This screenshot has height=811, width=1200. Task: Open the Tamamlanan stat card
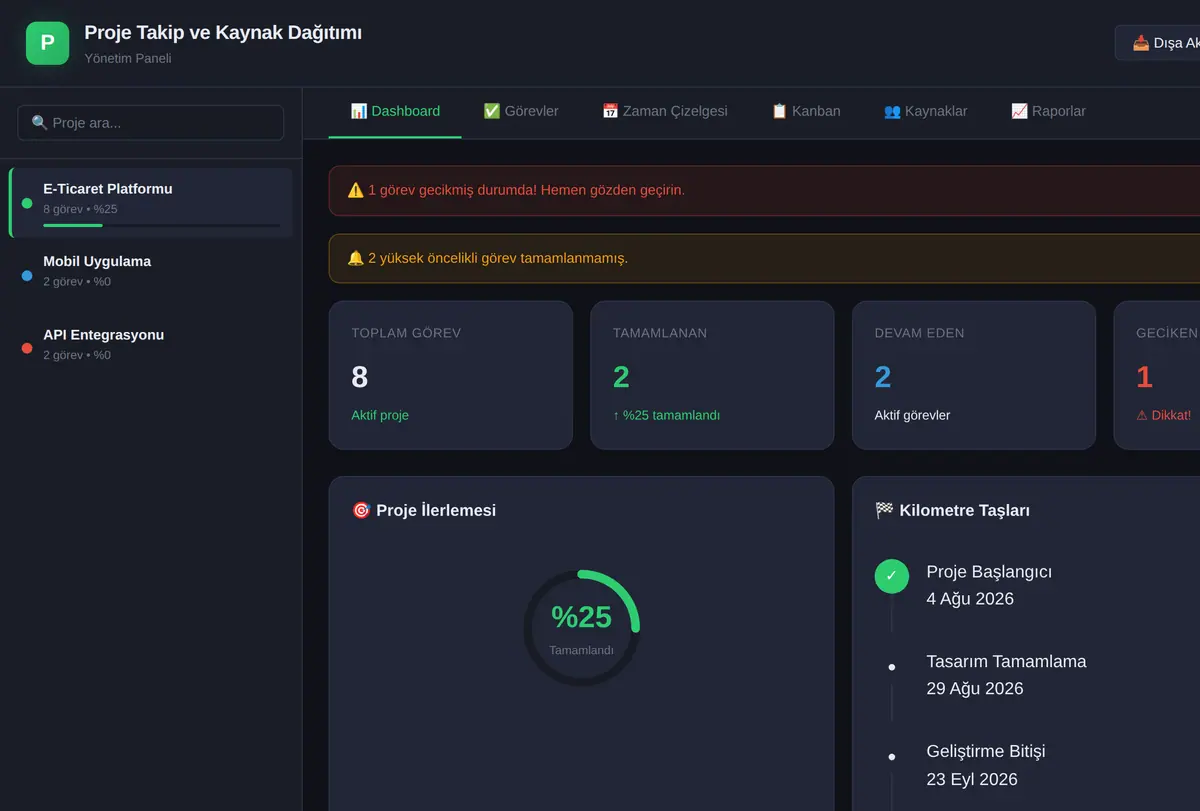coord(712,375)
